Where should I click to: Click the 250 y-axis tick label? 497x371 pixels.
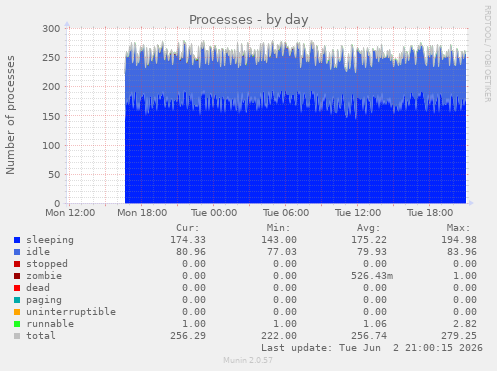tap(51, 58)
